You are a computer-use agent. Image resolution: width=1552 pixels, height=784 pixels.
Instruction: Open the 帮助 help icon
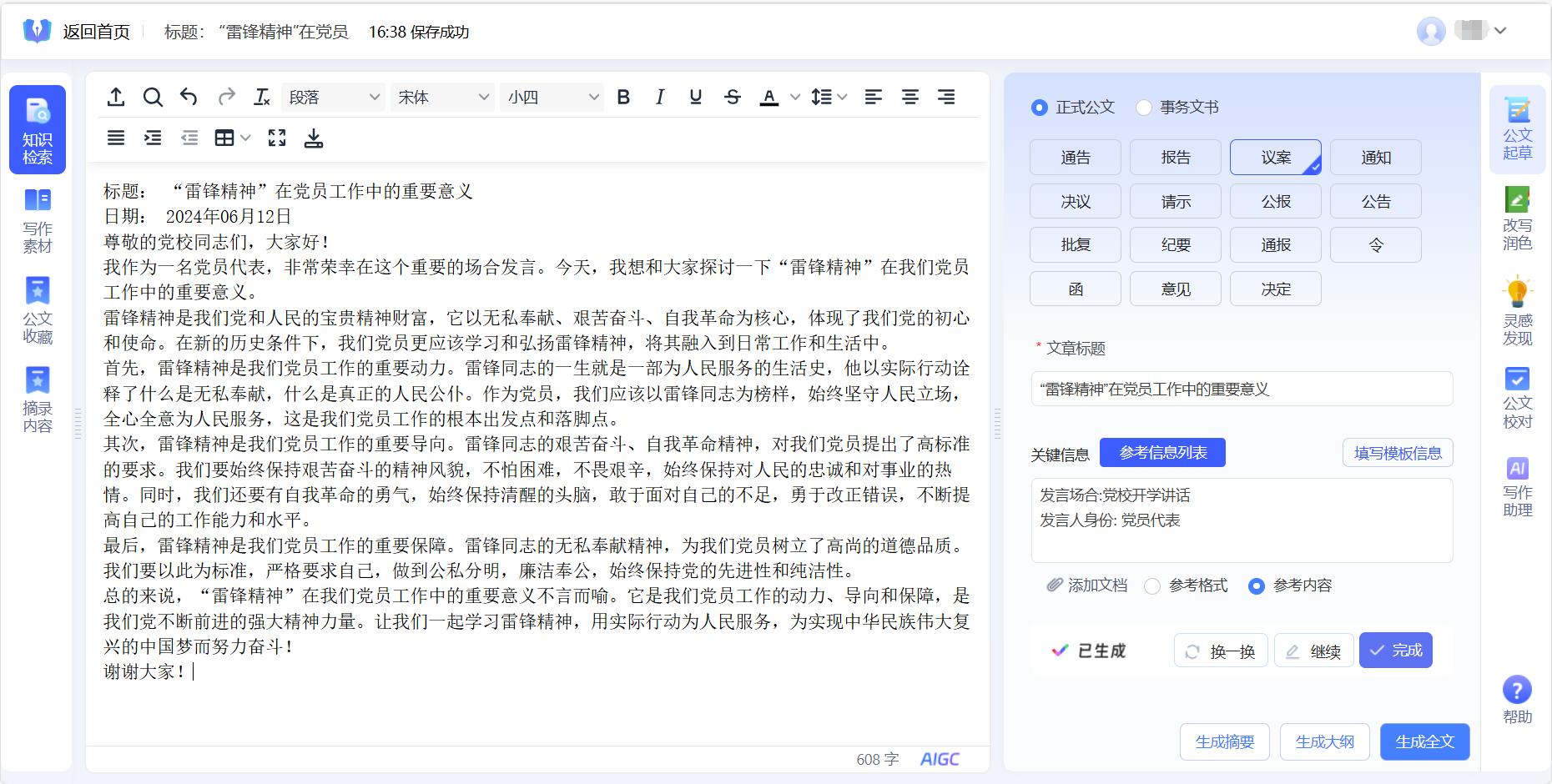(x=1517, y=691)
